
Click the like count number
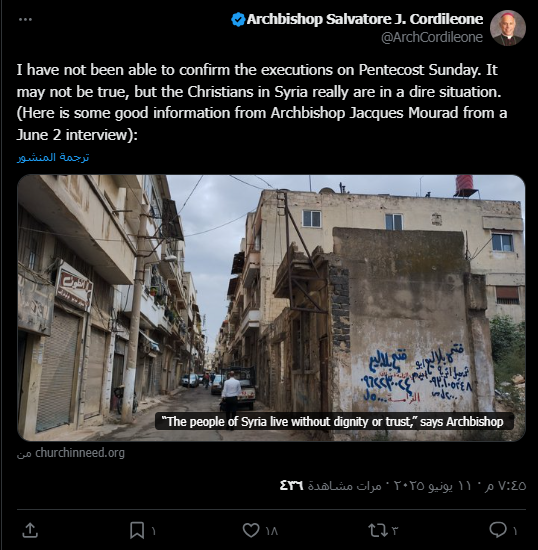pos(272,531)
